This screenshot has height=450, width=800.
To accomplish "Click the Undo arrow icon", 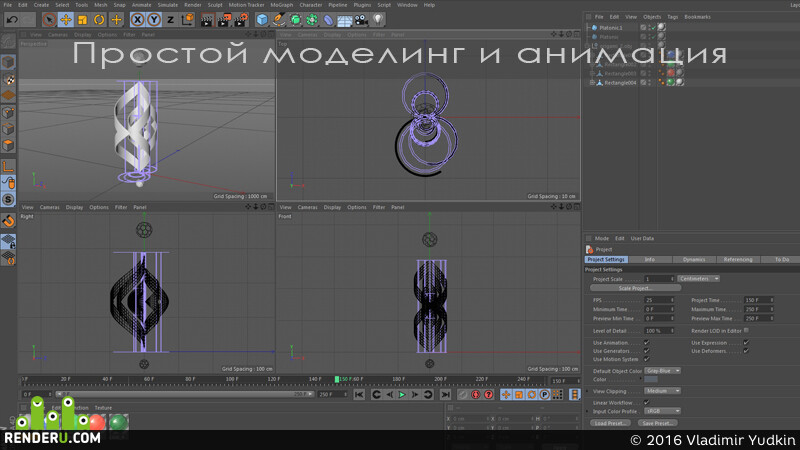I will coord(12,20).
